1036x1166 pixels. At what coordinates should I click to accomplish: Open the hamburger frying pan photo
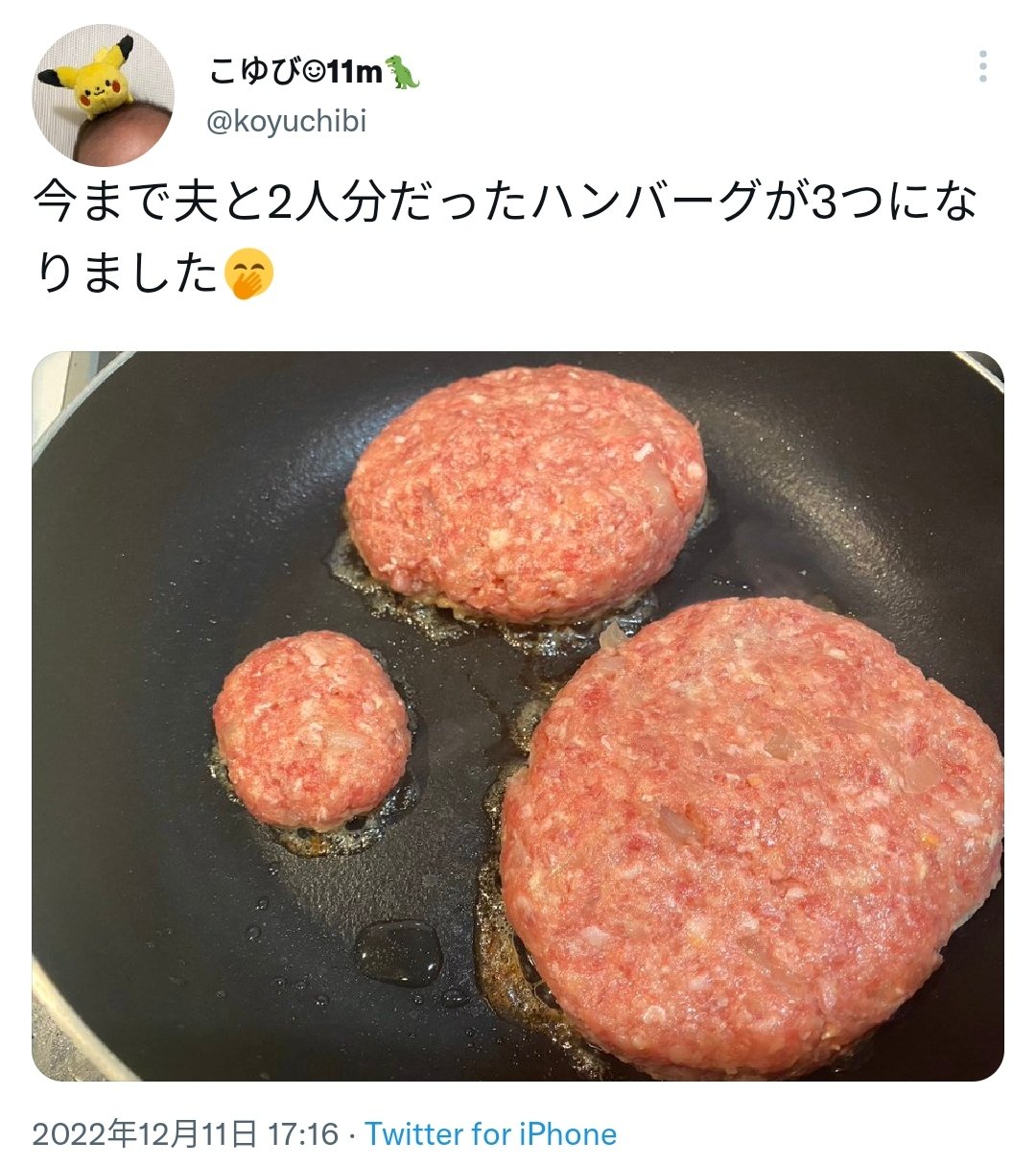click(x=518, y=716)
